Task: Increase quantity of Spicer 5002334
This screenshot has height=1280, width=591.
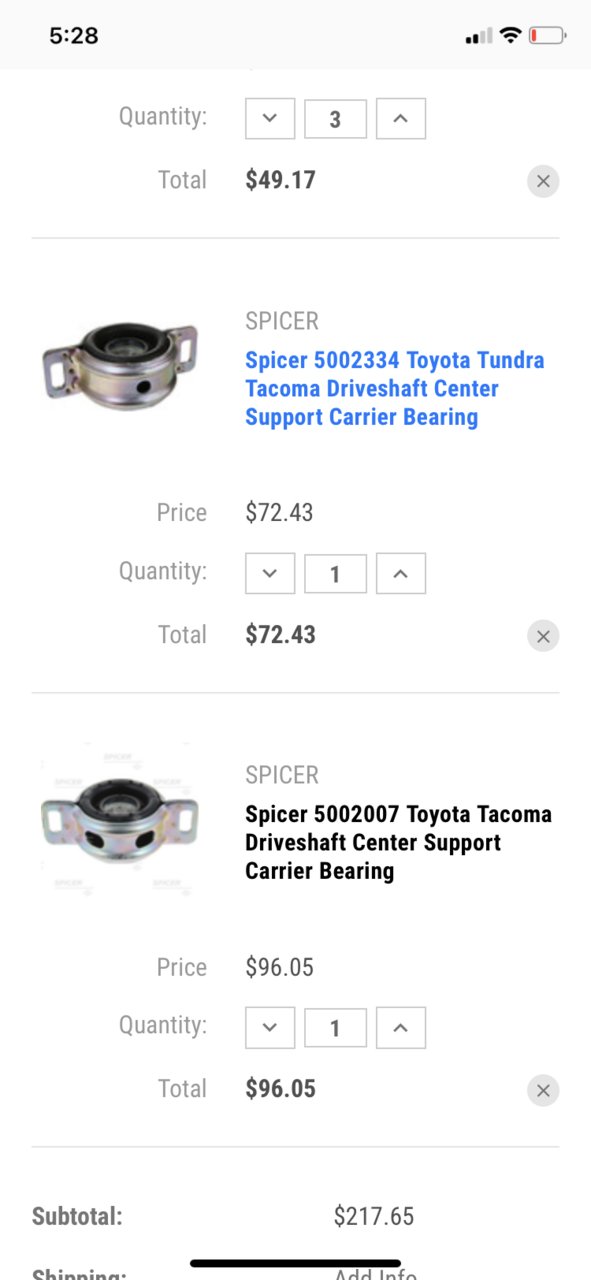Action: coord(401,573)
